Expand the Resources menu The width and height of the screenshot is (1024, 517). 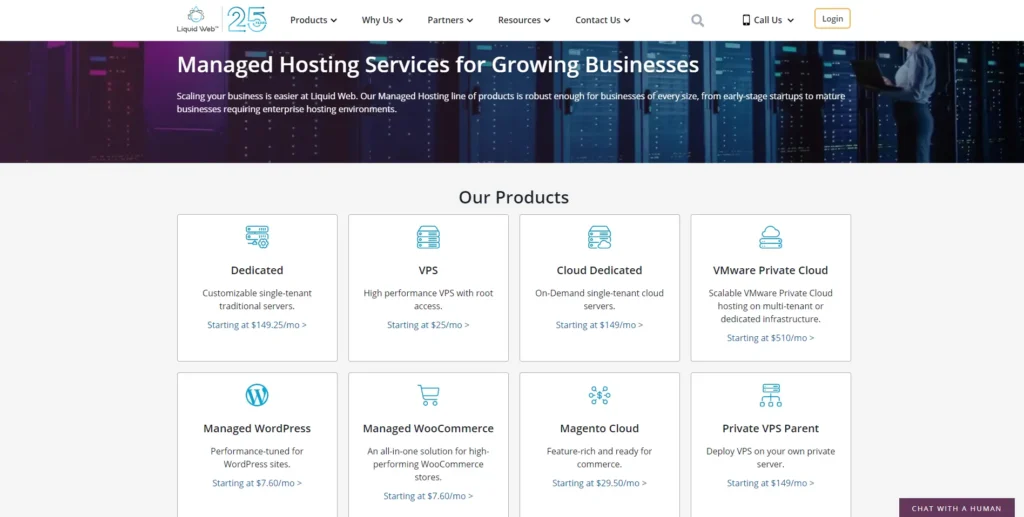[524, 20]
